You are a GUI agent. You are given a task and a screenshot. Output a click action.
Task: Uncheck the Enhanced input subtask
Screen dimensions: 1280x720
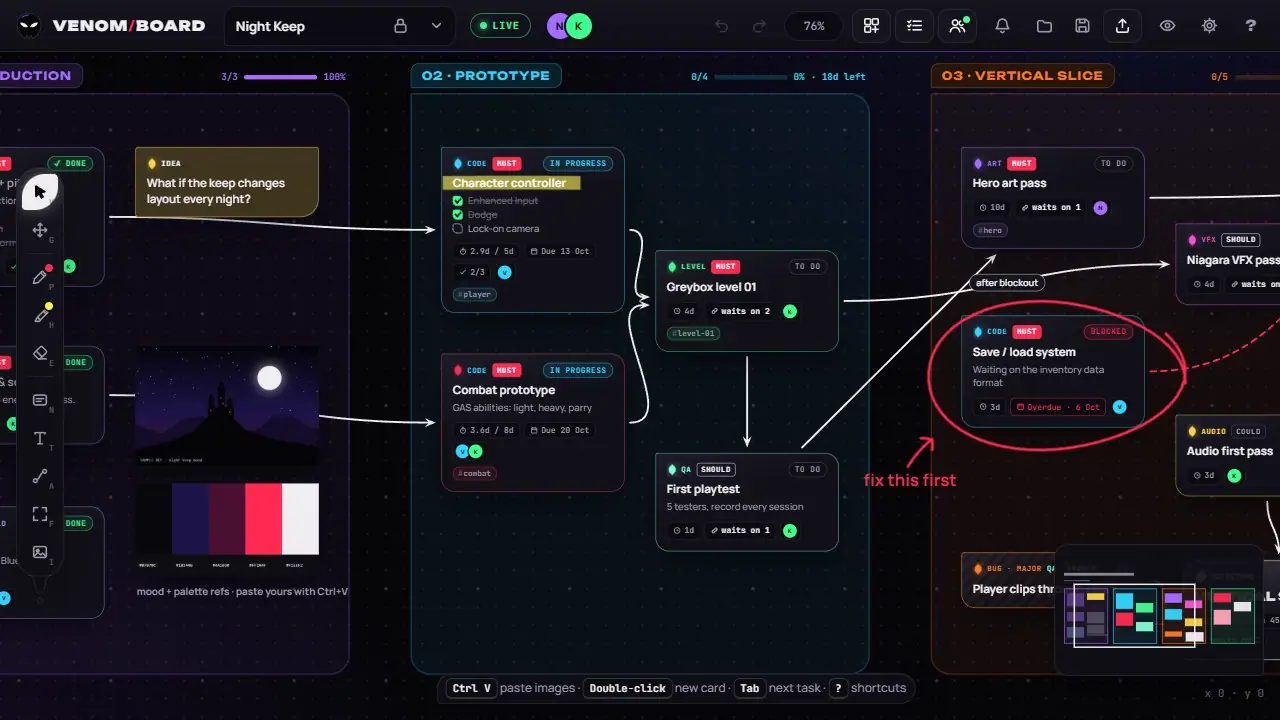point(458,201)
